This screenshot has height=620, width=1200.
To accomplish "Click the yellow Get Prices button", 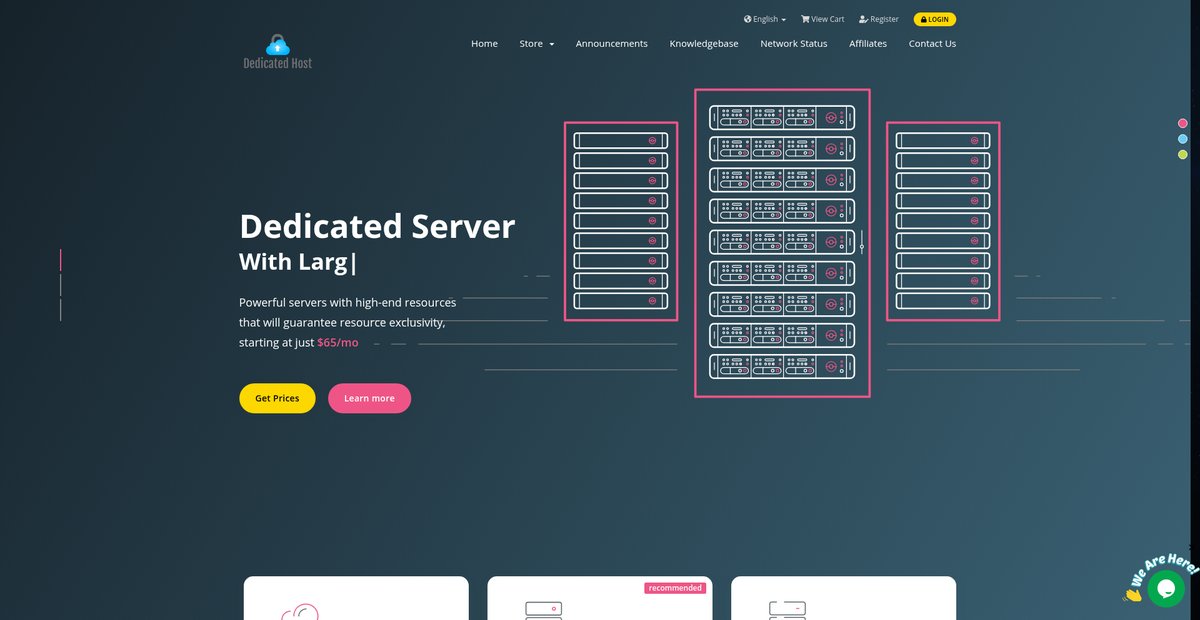I will tap(277, 398).
